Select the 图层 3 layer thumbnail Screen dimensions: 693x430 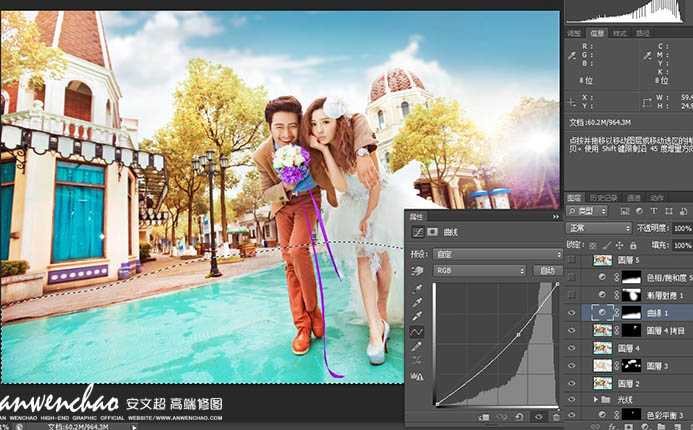pos(602,365)
